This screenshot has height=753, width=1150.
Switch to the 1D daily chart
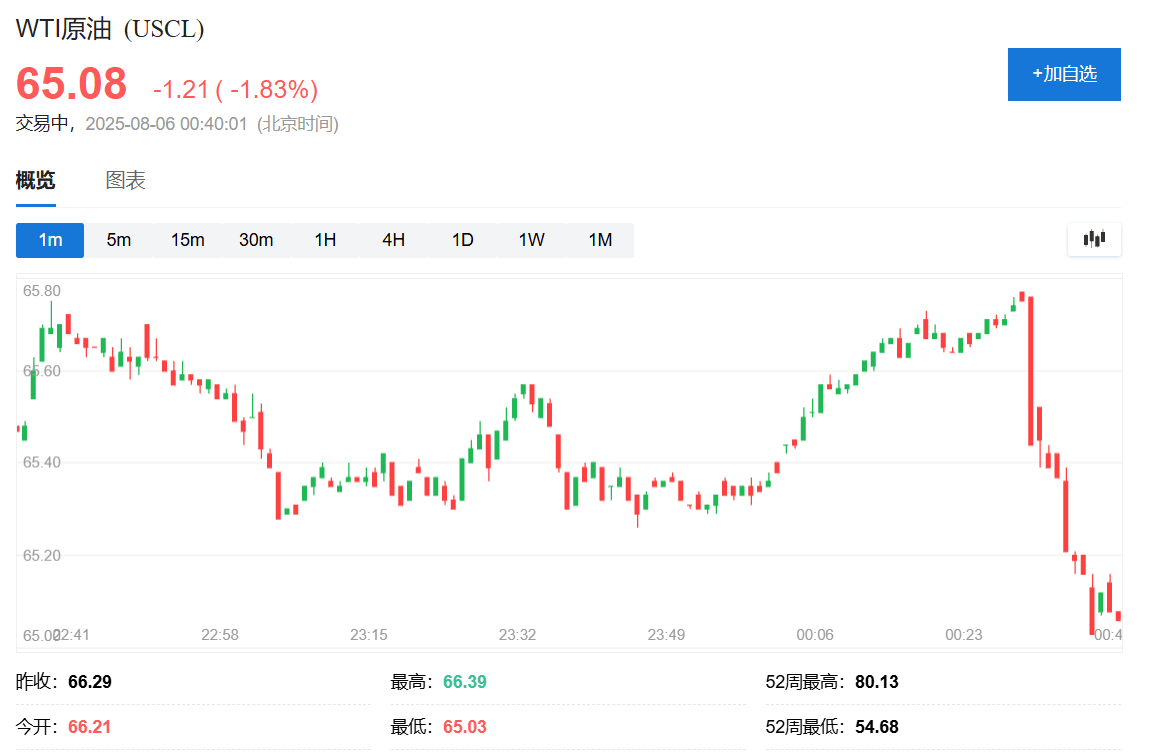pyautogui.click(x=462, y=240)
